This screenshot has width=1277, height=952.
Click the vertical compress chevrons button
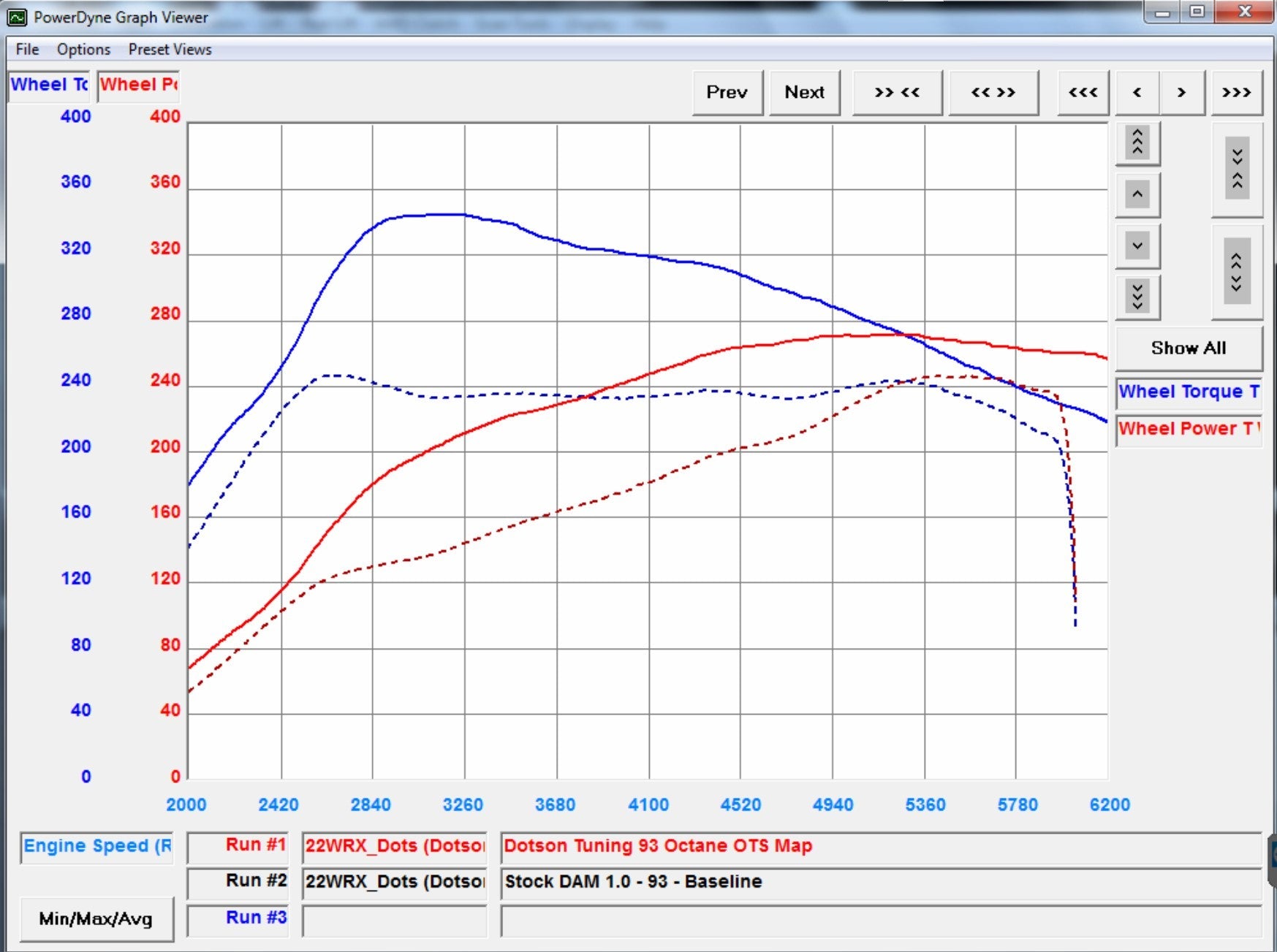click(x=1237, y=169)
